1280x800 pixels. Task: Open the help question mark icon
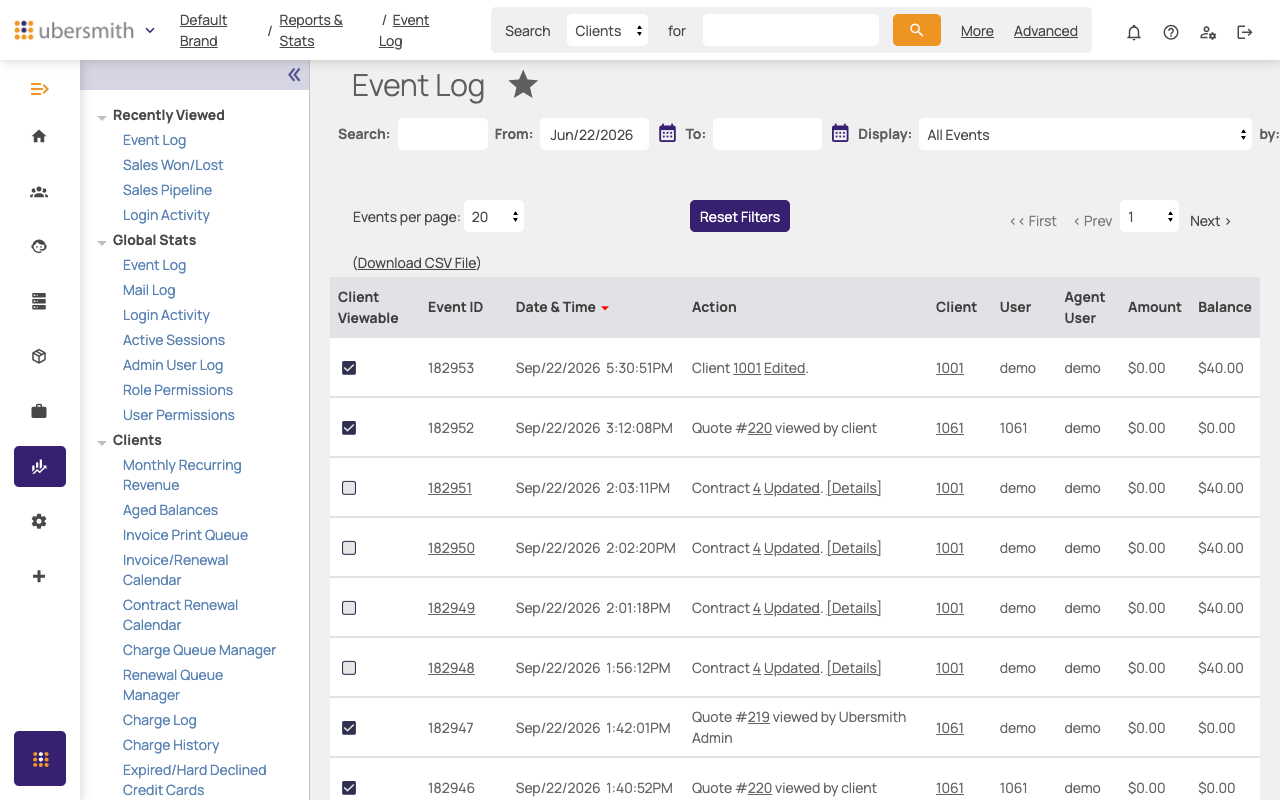click(x=1171, y=32)
